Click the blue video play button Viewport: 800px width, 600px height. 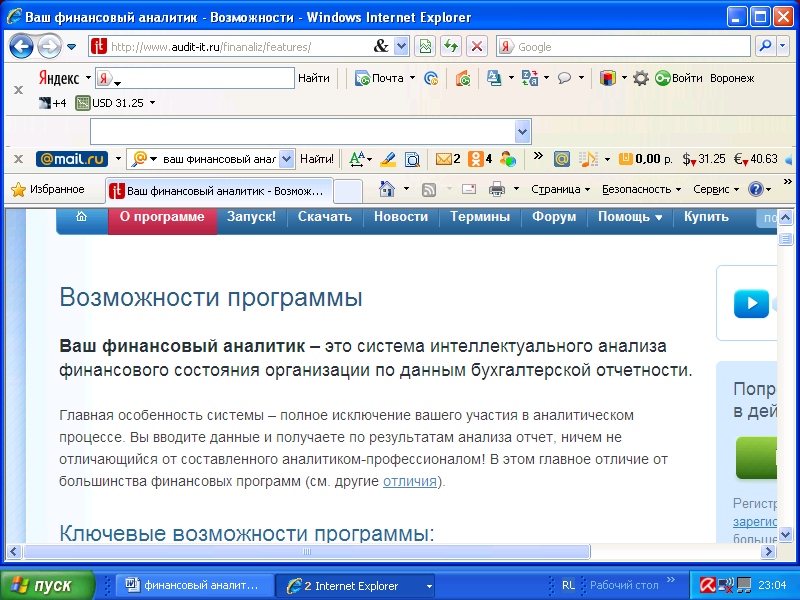coord(751,303)
